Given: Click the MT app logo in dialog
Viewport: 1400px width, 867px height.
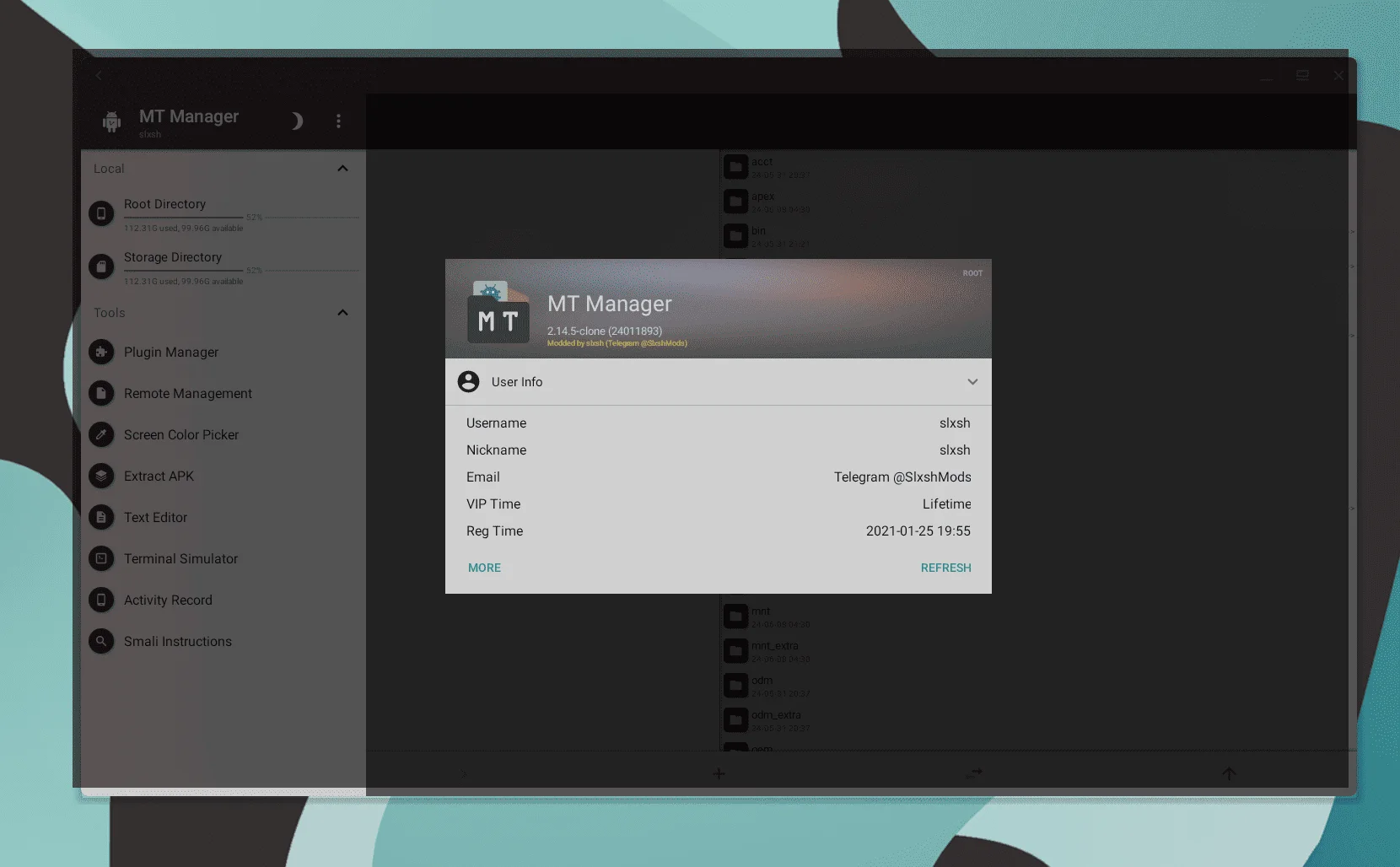Looking at the screenshot, I should (498, 312).
